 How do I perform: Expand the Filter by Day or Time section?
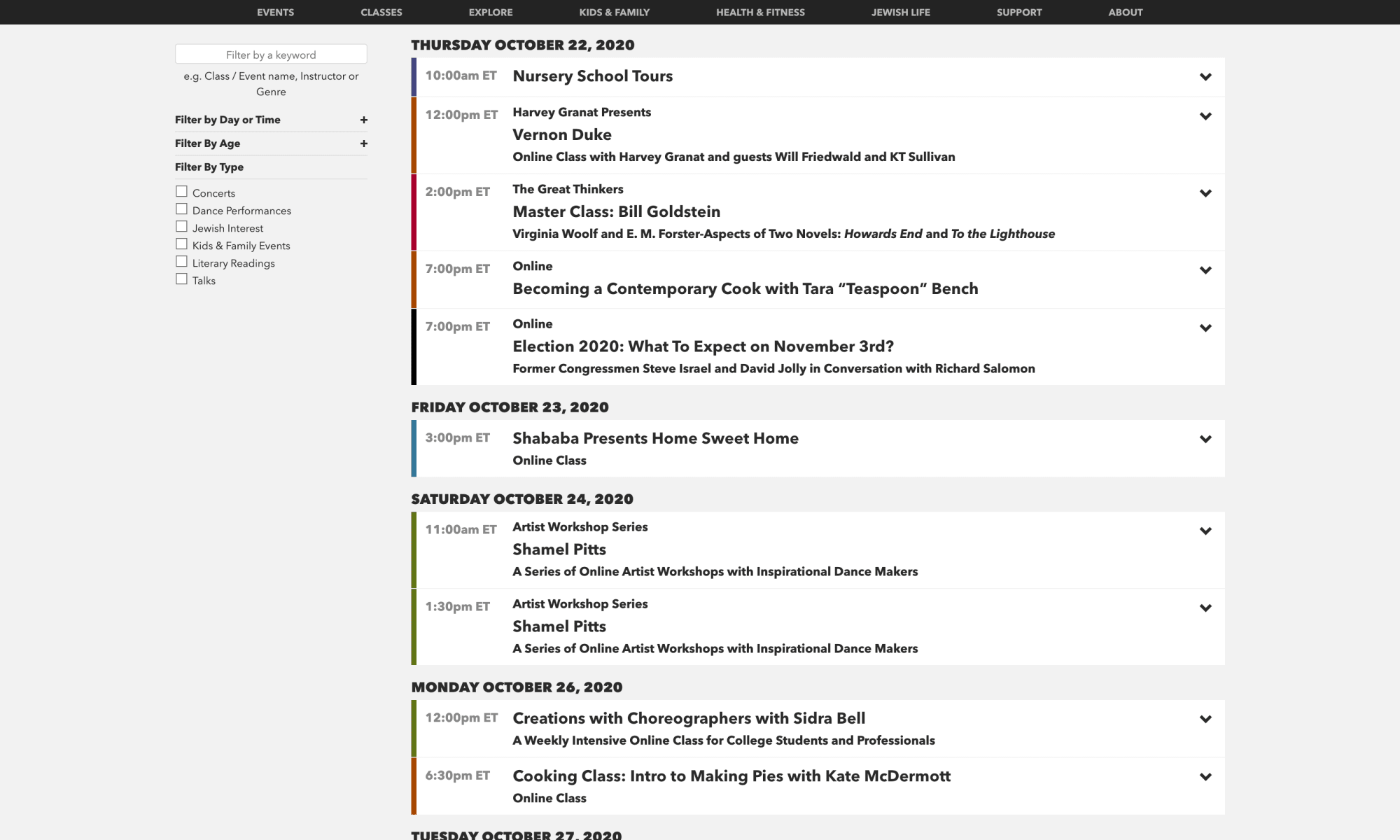tap(363, 120)
